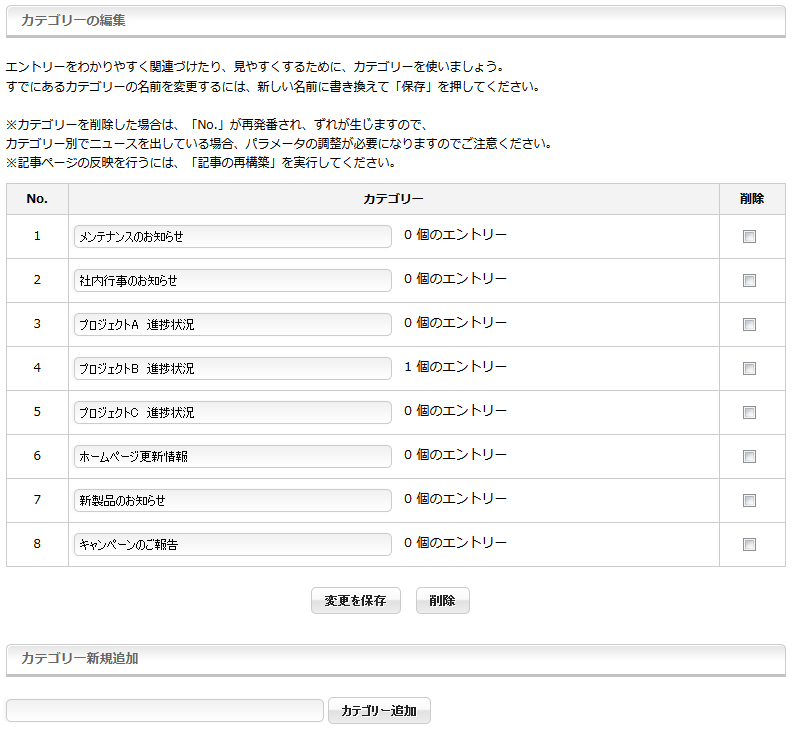Toggle delete checkbox for ホームページ更新情報
Image resolution: width=794 pixels, height=737 pixels.
coord(749,457)
